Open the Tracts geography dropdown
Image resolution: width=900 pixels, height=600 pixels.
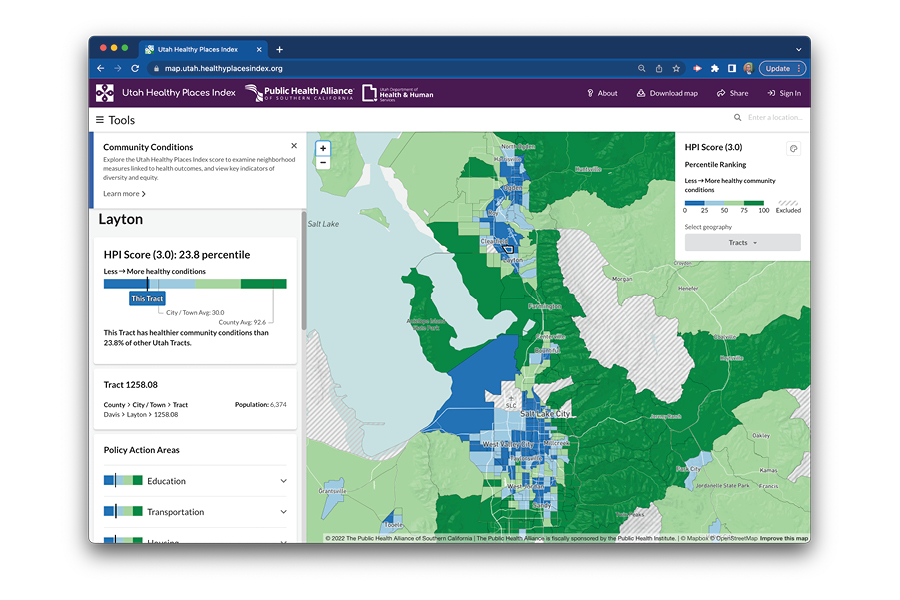coord(742,241)
